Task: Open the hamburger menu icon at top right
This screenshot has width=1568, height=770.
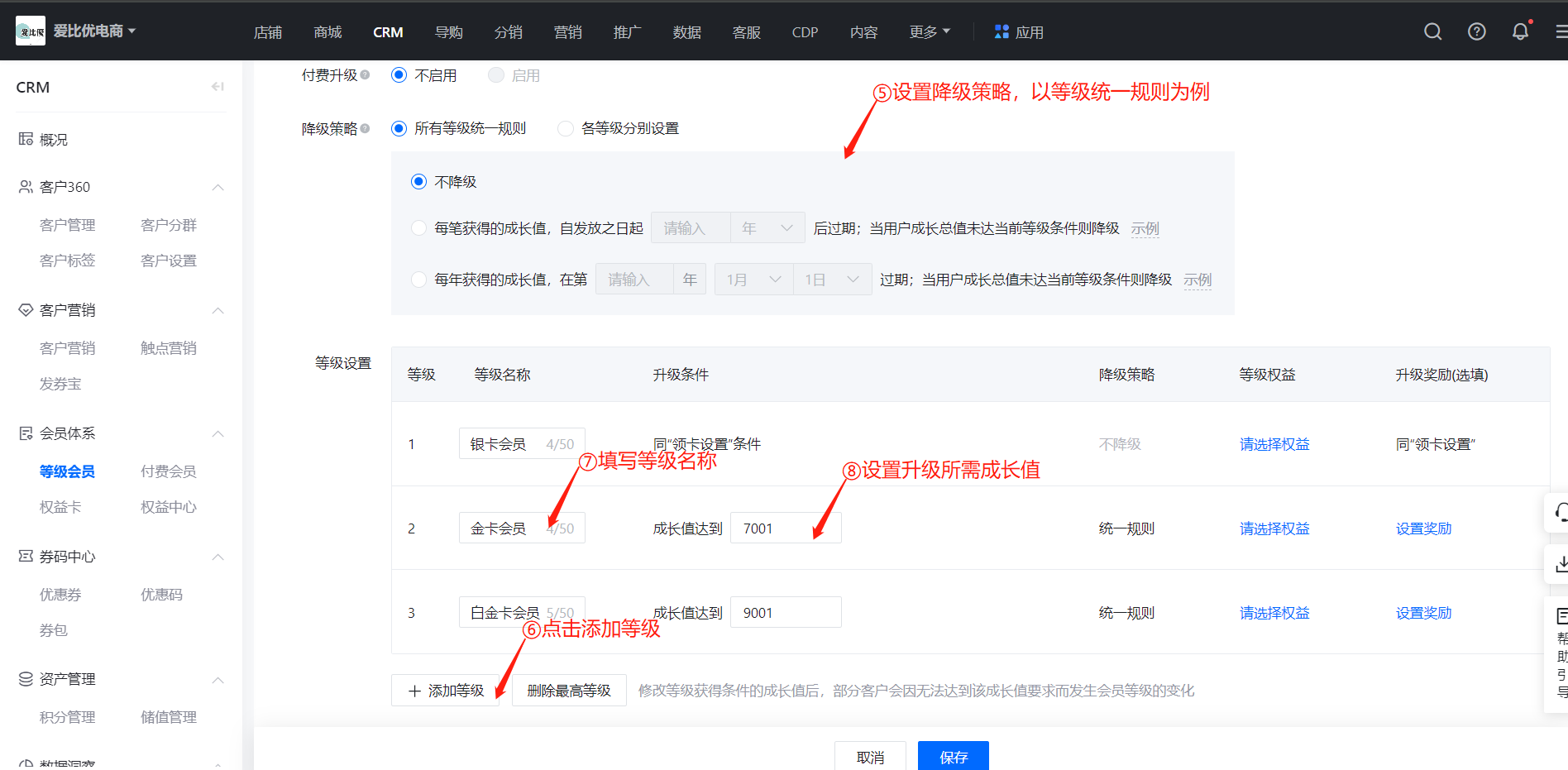Action: click(1561, 31)
